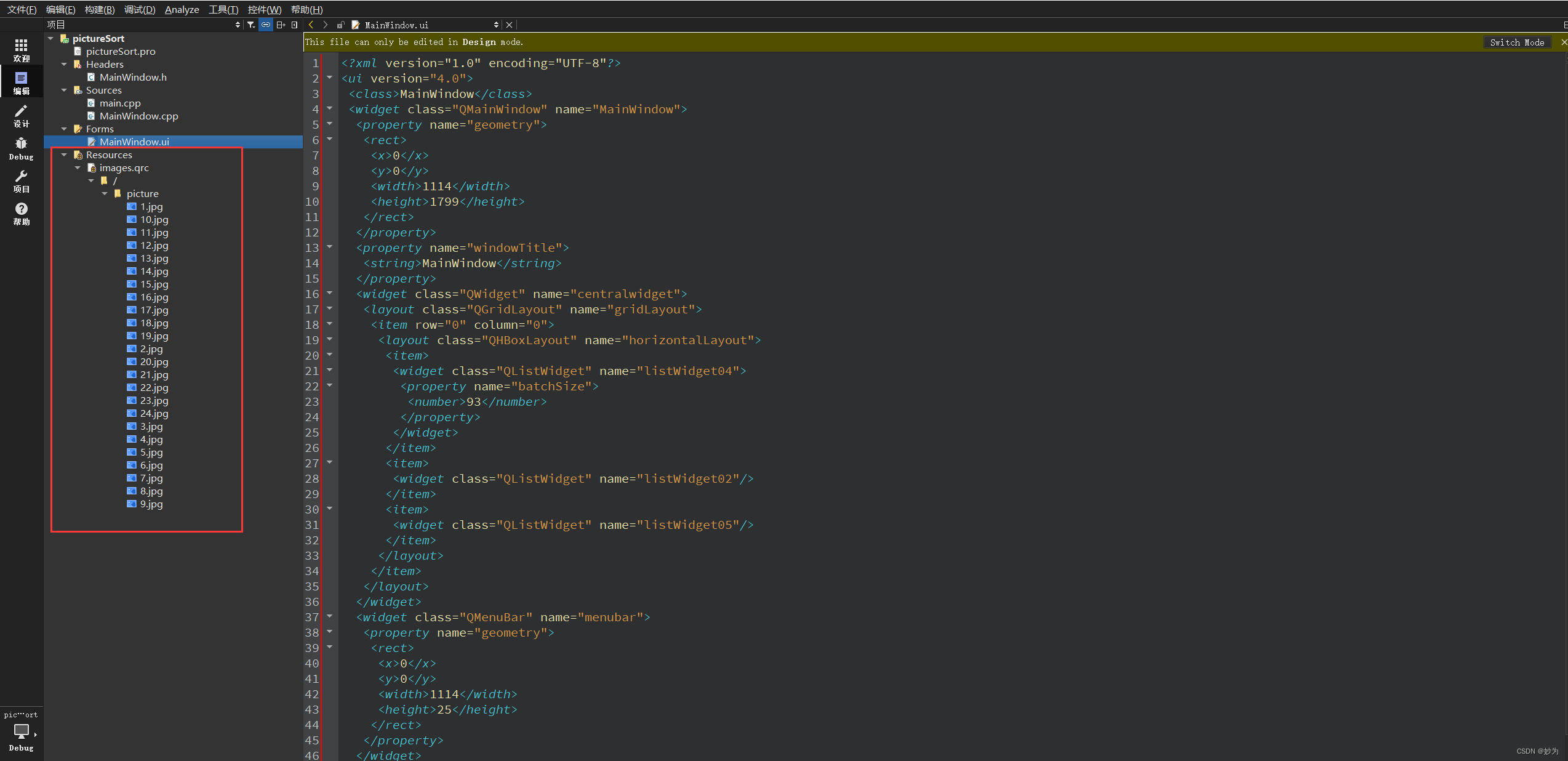1568x761 pixels.
Task: Open the Debug mode in sidebar
Action: pos(21,148)
